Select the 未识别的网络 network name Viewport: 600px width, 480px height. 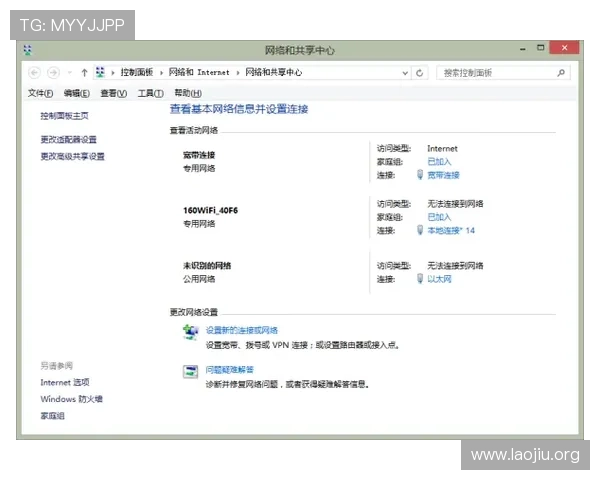pos(207,266)
